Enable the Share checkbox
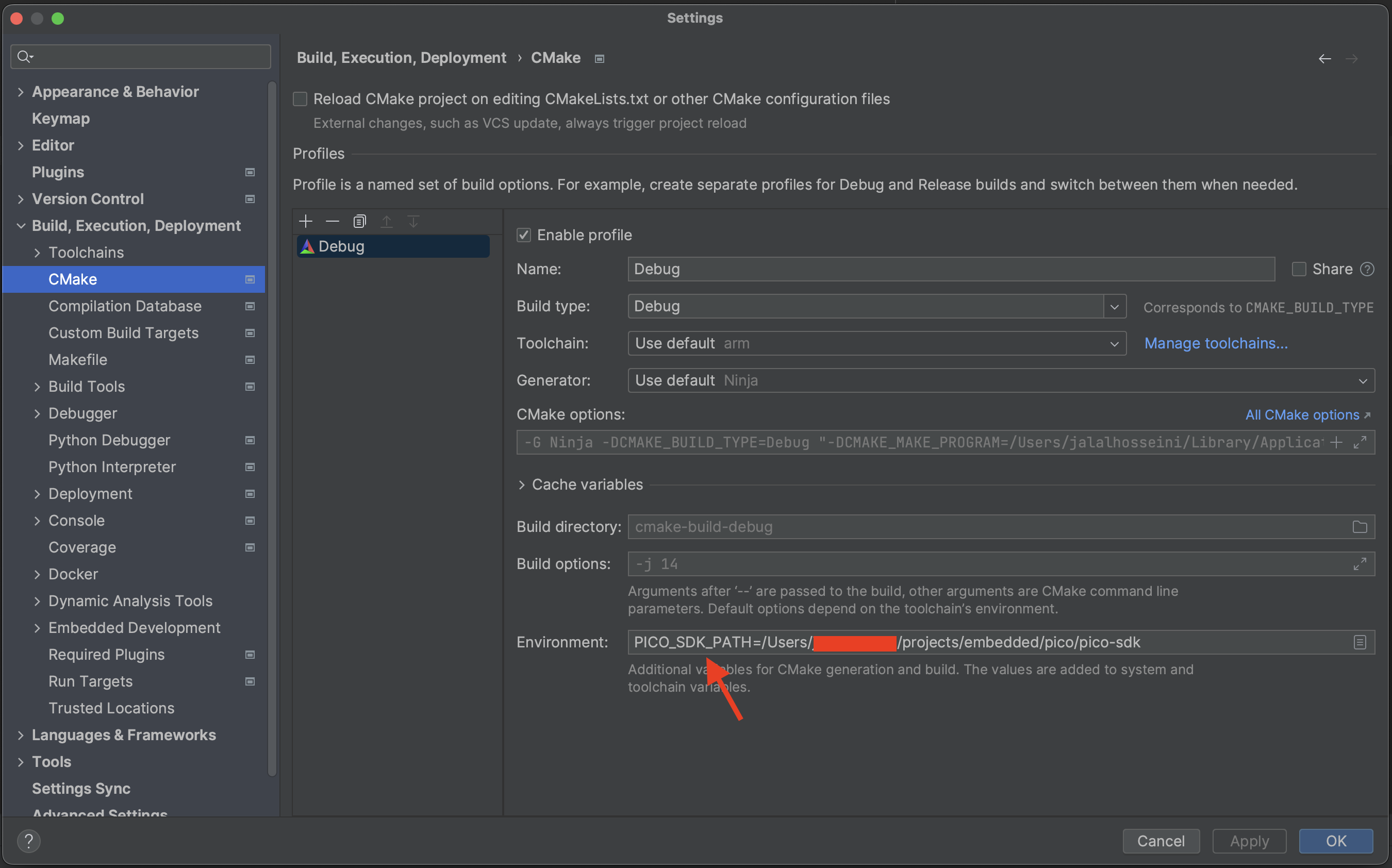 (x=1299, y=269)
